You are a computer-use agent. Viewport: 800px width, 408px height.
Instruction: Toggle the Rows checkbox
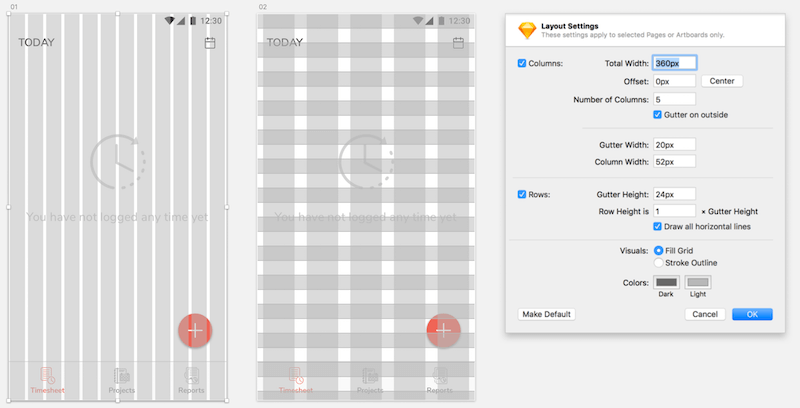[x=522, y=194]
